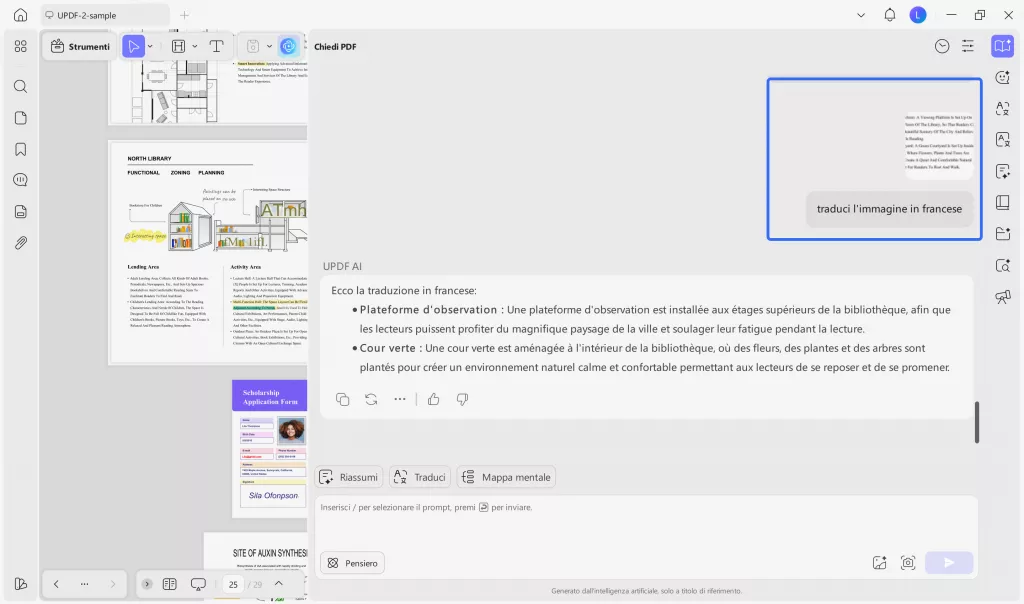Screen dimensions: 1024x604
Task: Open more options for AI response
Action: pyautogui.click(x=400, y=399)
